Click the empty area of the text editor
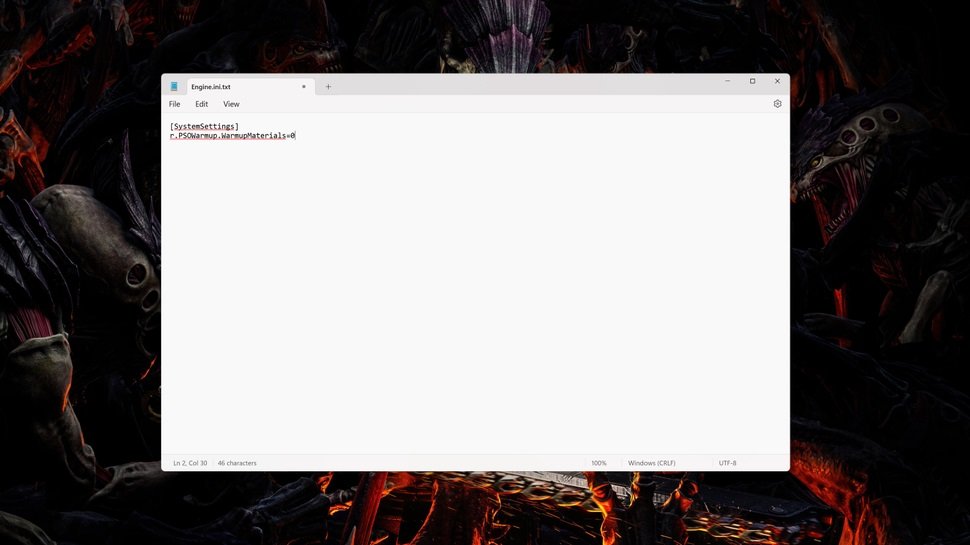970x545 pixels. pos(475,300)
